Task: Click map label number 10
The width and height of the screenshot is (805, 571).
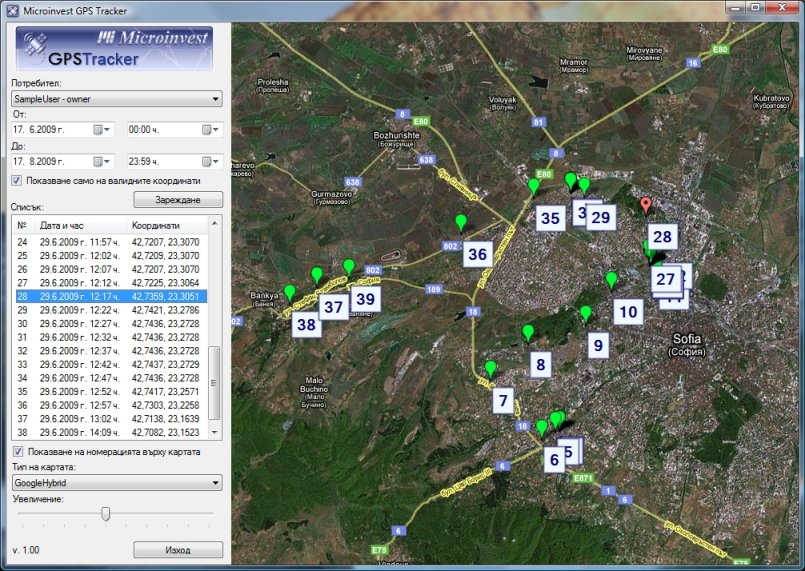Action: (628, 312)
